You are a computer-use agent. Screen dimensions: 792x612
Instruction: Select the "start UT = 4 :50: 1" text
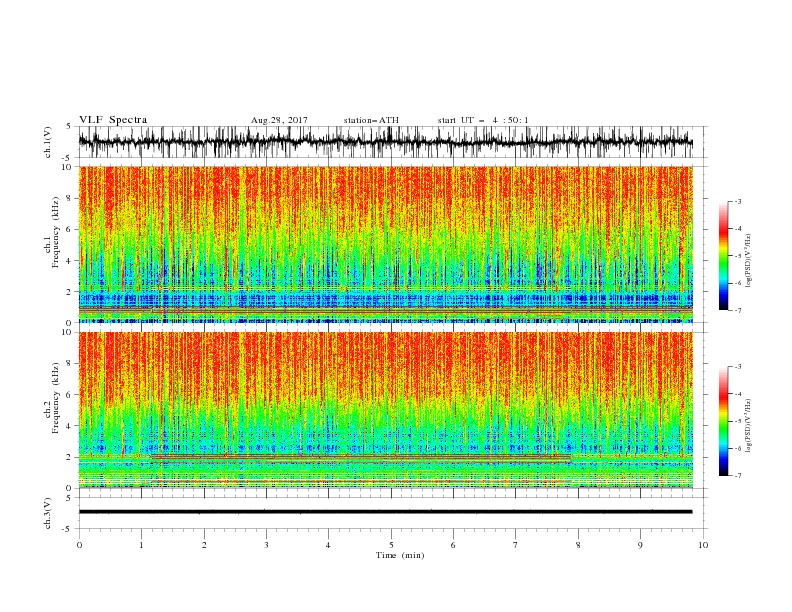pos(483,120)
